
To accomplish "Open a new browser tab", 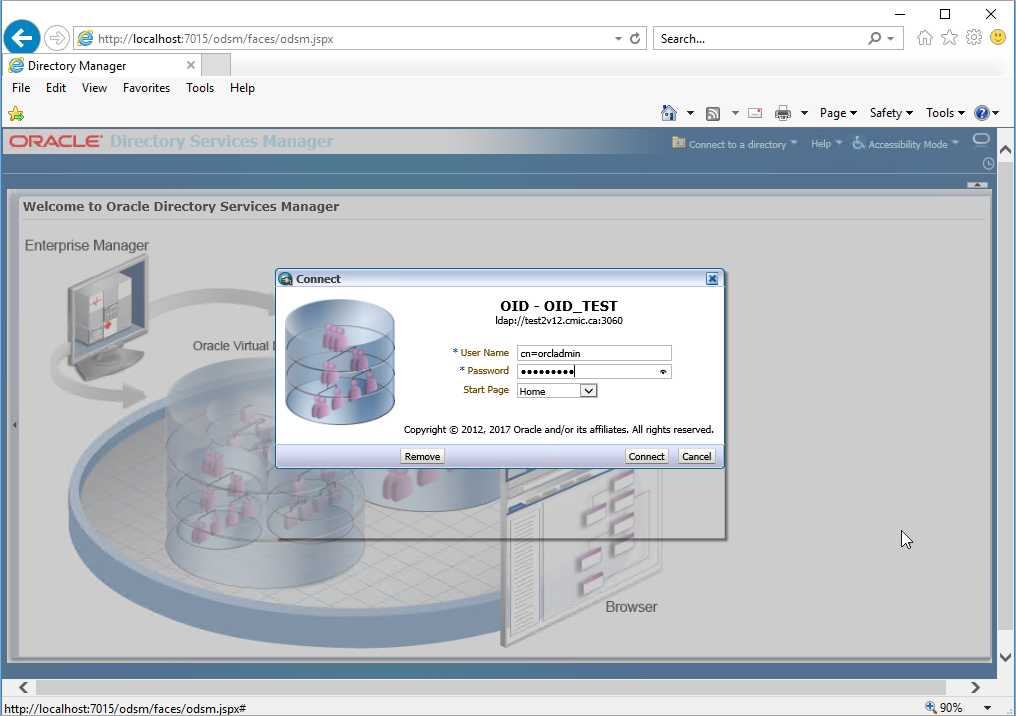I will (216, 65).
